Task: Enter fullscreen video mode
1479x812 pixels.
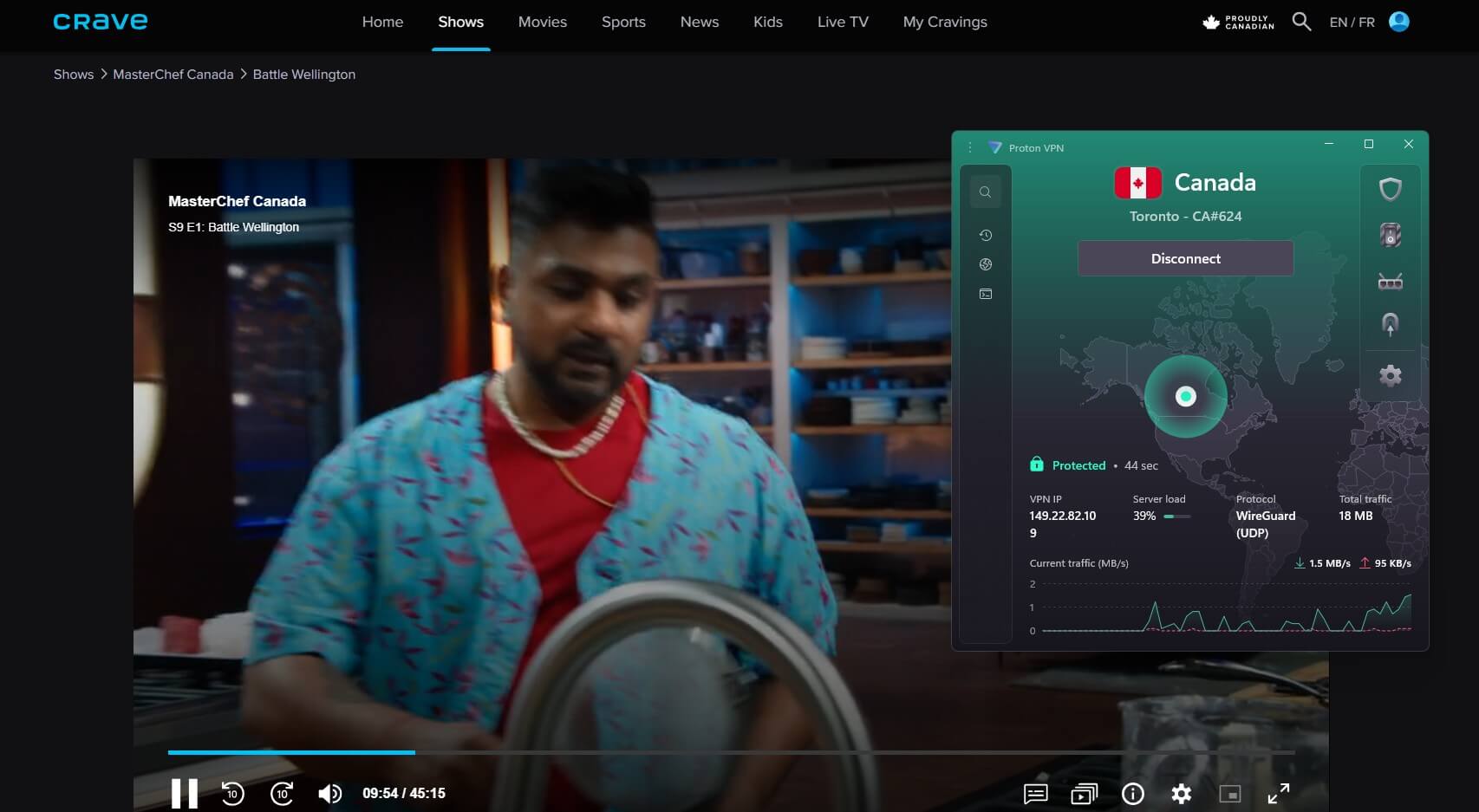Action: click(1278, 793)
